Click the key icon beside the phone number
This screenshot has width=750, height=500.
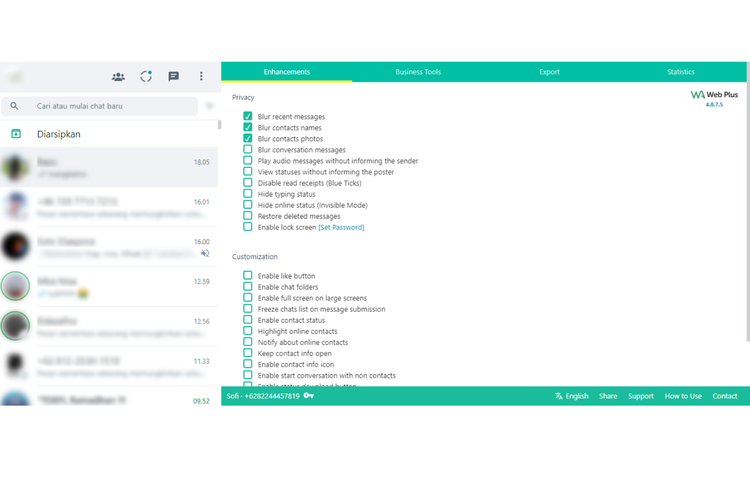[310, 396]
